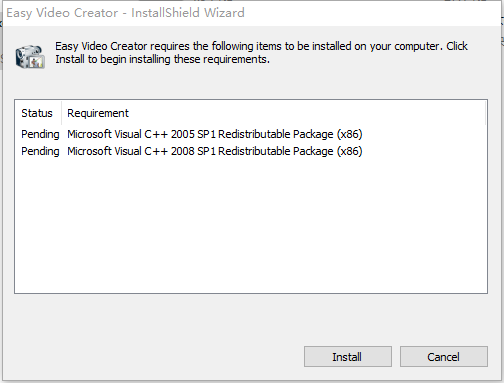The image size is (504, 383).
Task: Click the (x86) label of the 2008 package
Action: 349,151
